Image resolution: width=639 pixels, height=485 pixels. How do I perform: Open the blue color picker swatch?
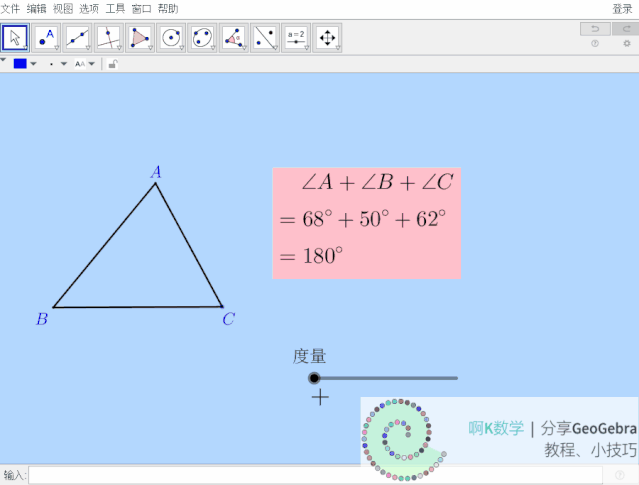point(20,64)
